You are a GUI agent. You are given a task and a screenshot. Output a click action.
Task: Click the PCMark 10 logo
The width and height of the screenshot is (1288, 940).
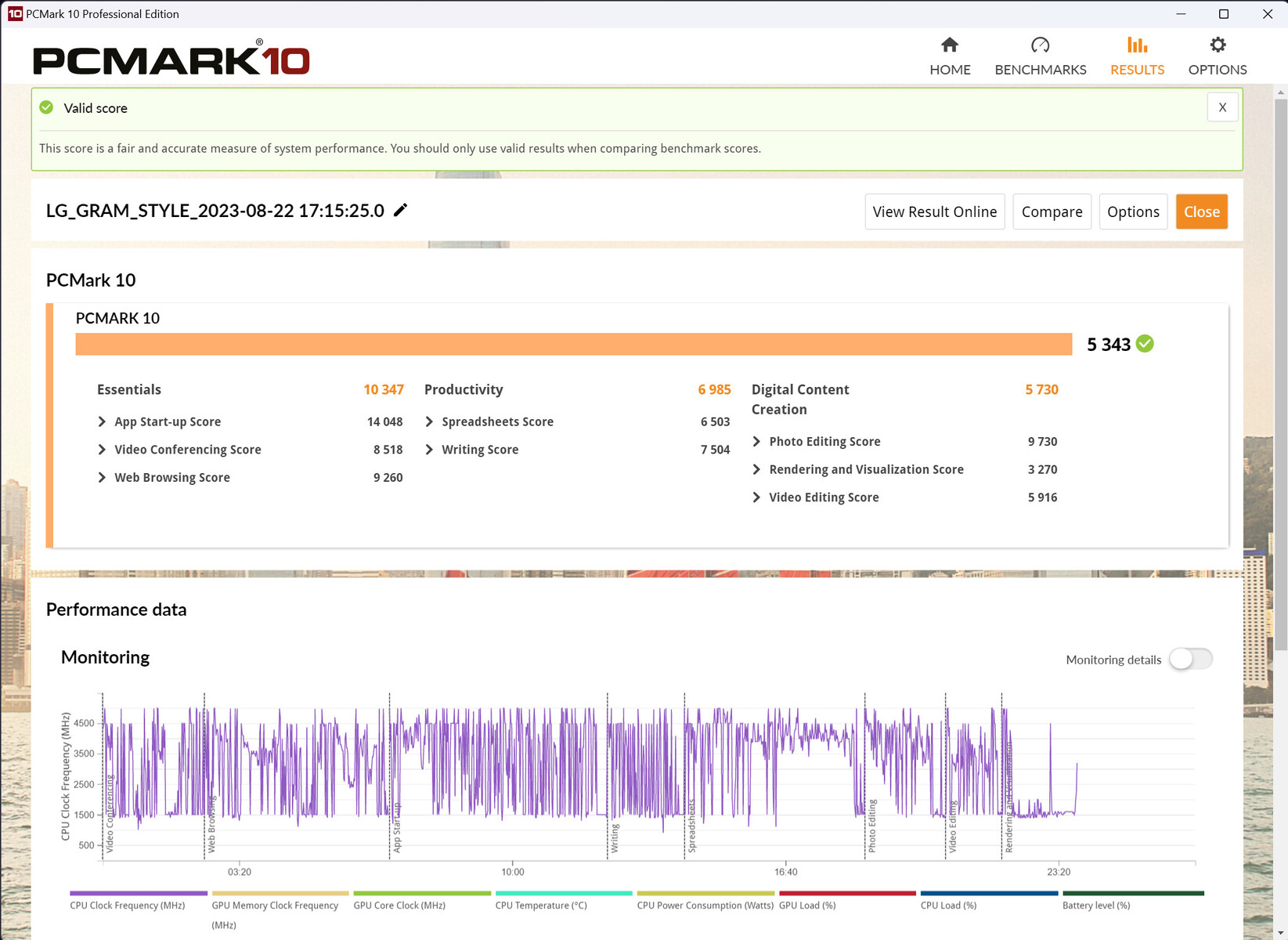pos(171,58)
